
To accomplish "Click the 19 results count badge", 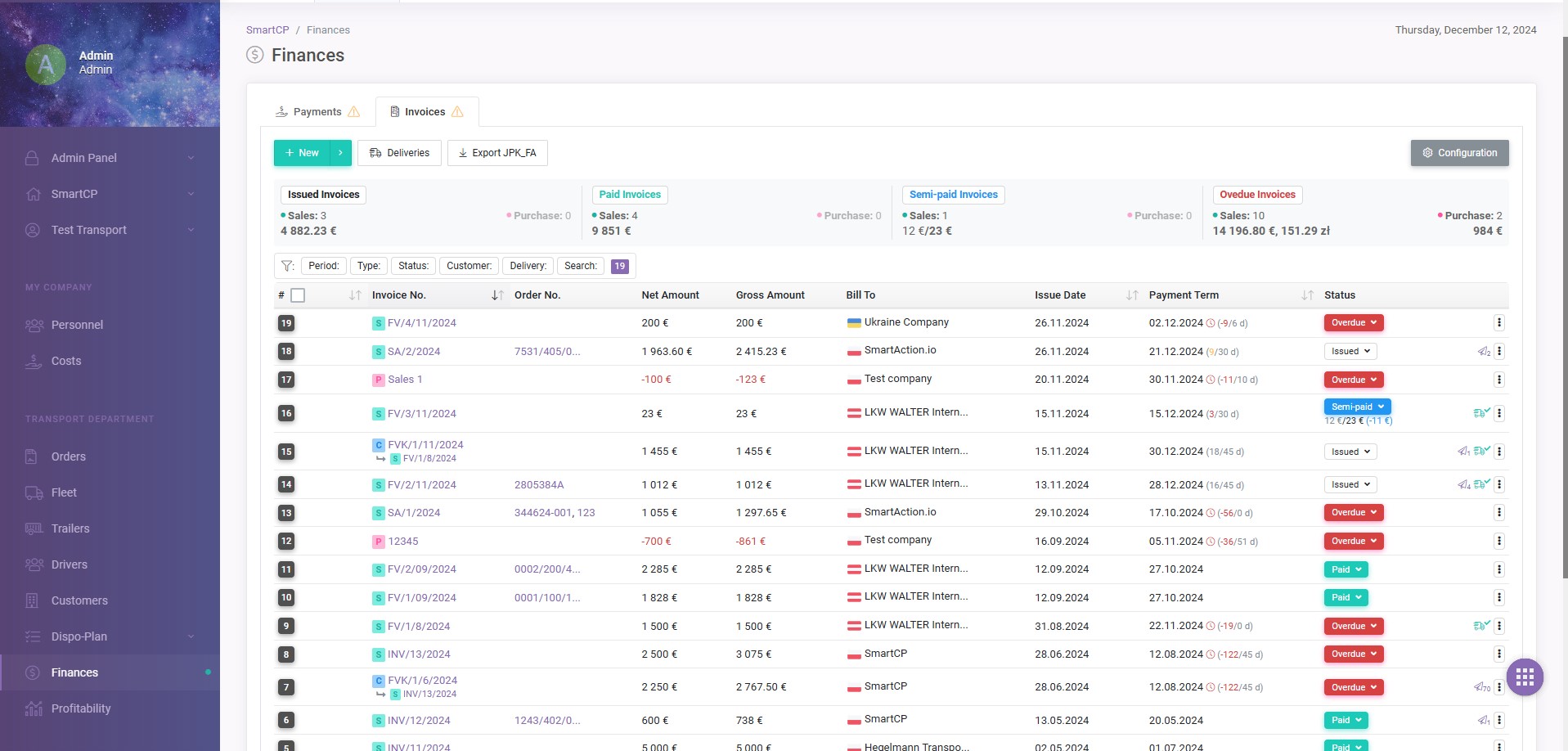I will (x=620, y=266).
